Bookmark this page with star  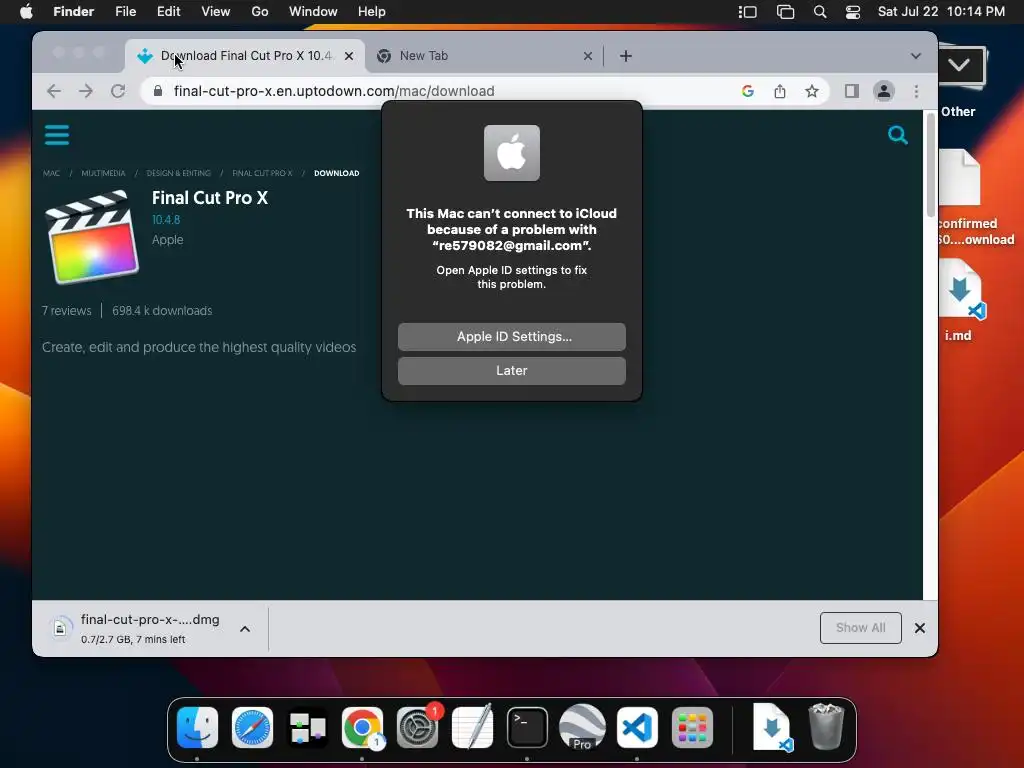coord(812,91)
